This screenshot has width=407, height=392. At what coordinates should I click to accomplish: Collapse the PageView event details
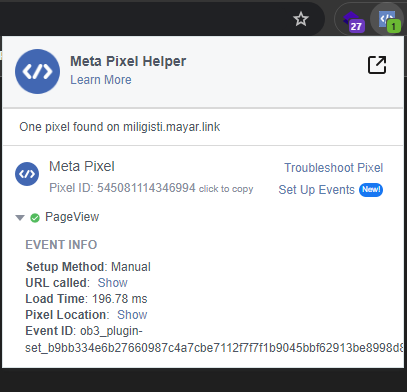20,218
